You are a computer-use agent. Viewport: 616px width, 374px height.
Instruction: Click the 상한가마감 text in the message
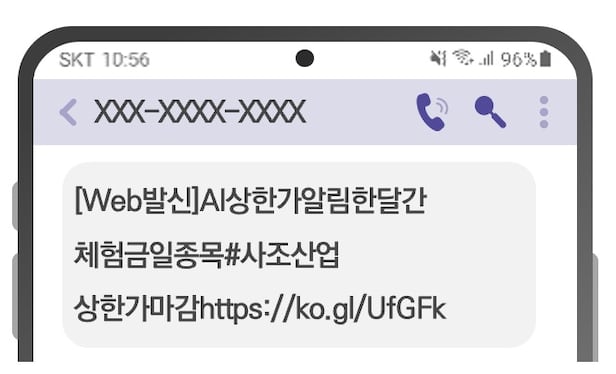pyautogui.click(x=137, y=309)
